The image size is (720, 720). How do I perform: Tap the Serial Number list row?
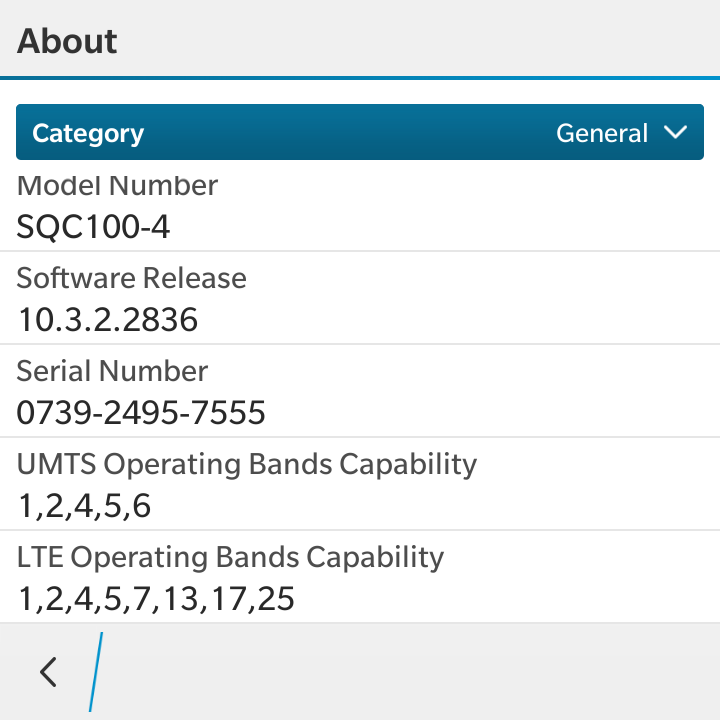point(360,391)
